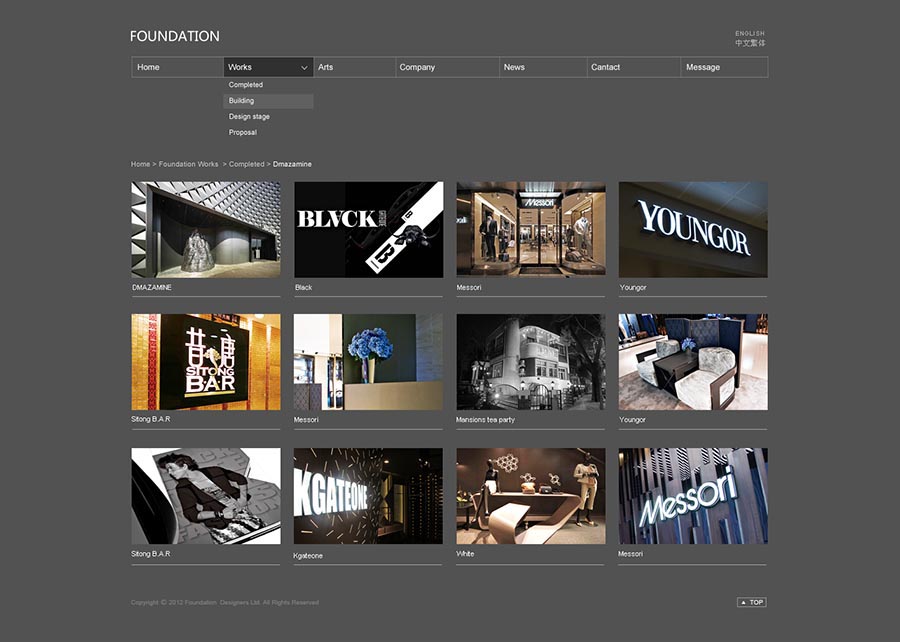Screen dimensions: 900x642
Task: Open the Youngor lounge chairs thumbnail
Action: (693, 362)
